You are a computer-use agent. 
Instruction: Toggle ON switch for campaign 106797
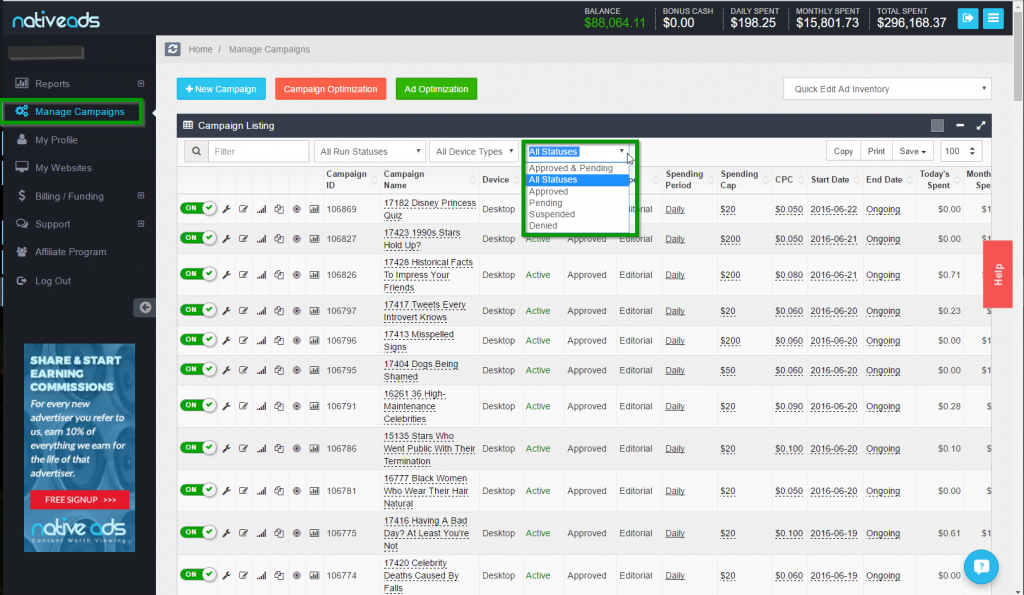pos(198,310)
